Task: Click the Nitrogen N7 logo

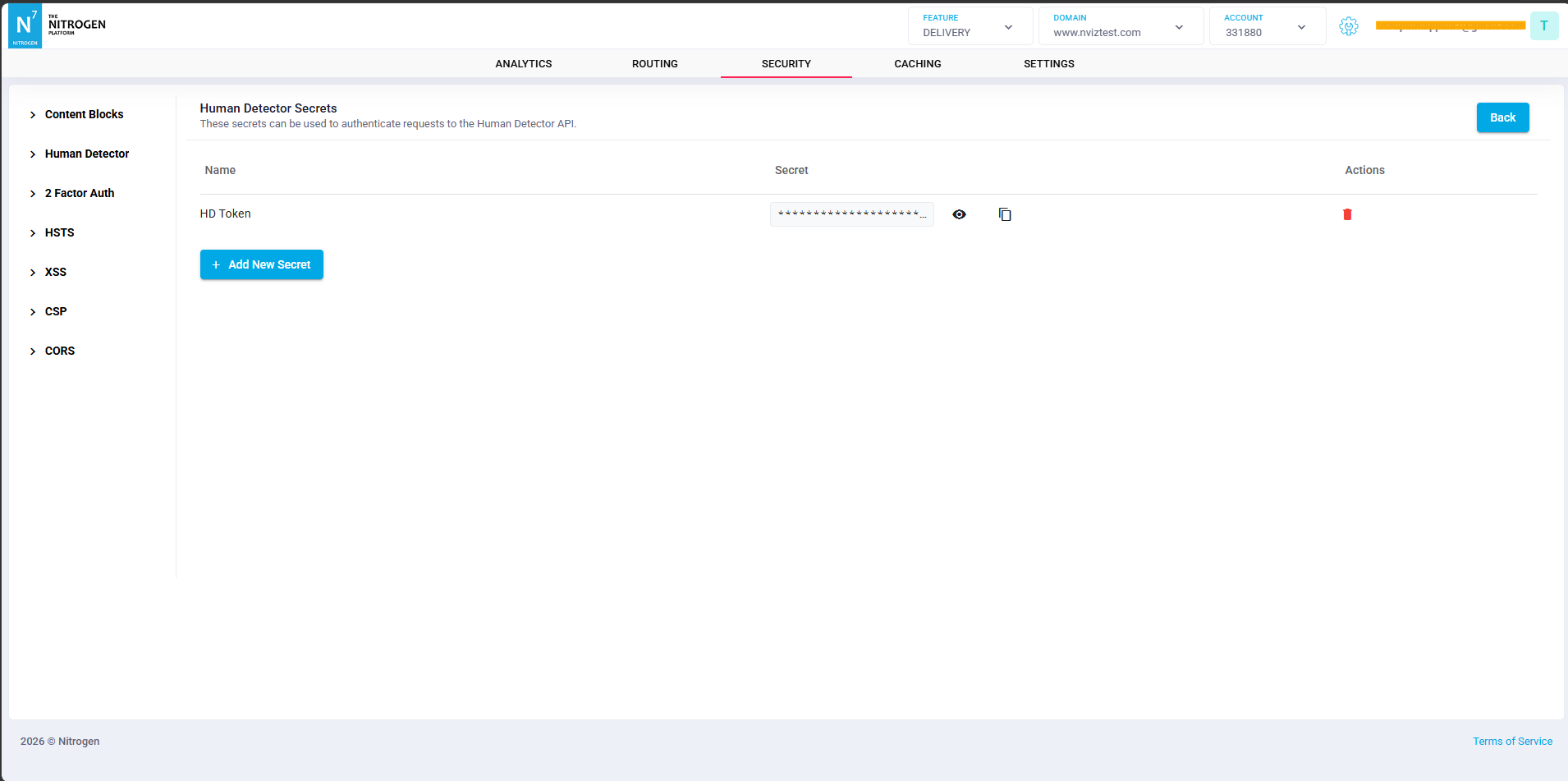Action: pos(25,25)
